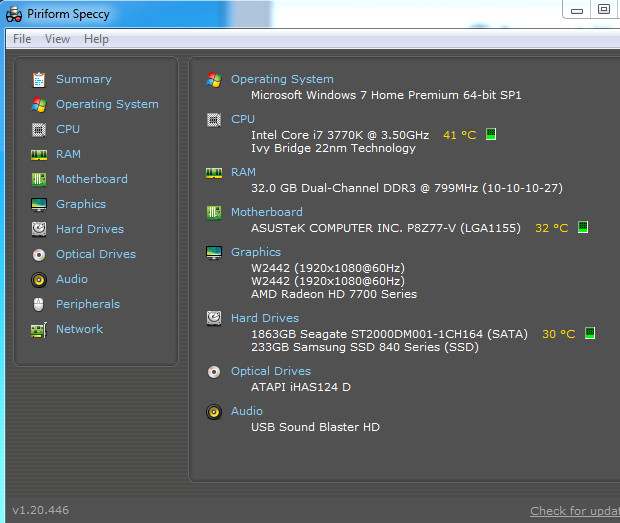Select Operating System in the sidebar
Viewport: 620px width, 523px height.
pyautogui.click(x=107, y=104)
